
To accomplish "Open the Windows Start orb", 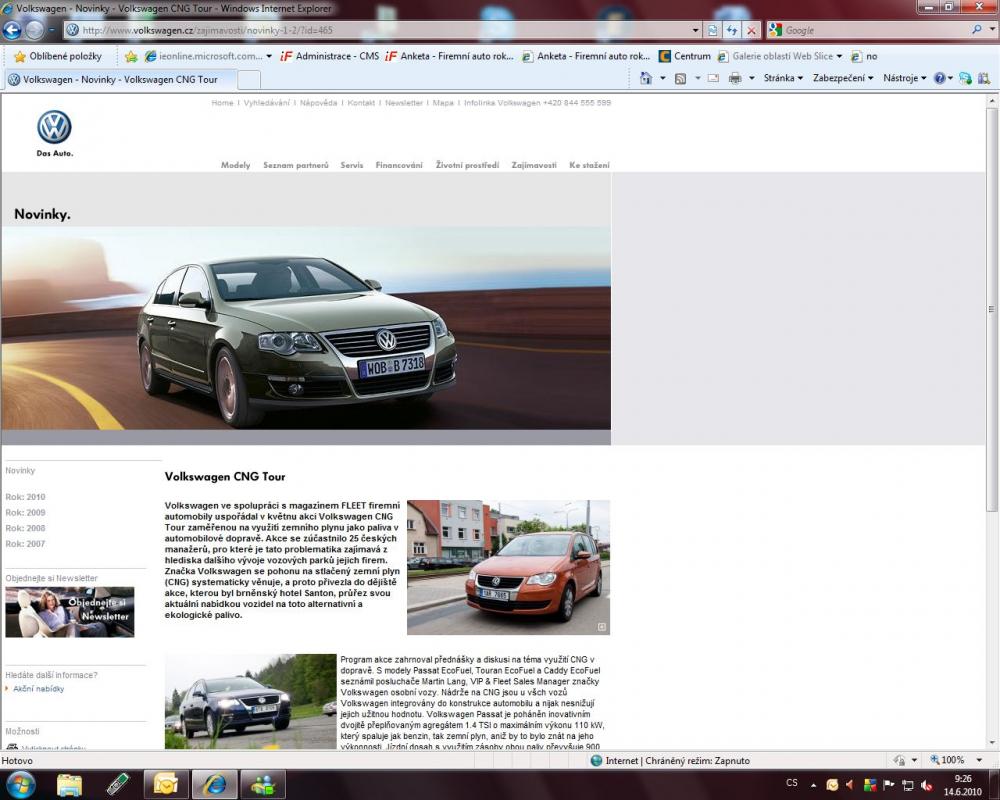I will click(20, 784).
